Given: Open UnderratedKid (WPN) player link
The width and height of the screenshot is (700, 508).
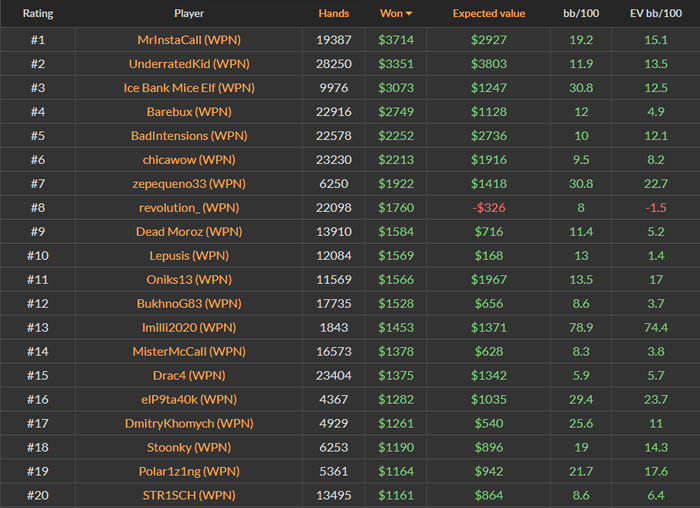Looking at the screenshot, I should point(188,64).
